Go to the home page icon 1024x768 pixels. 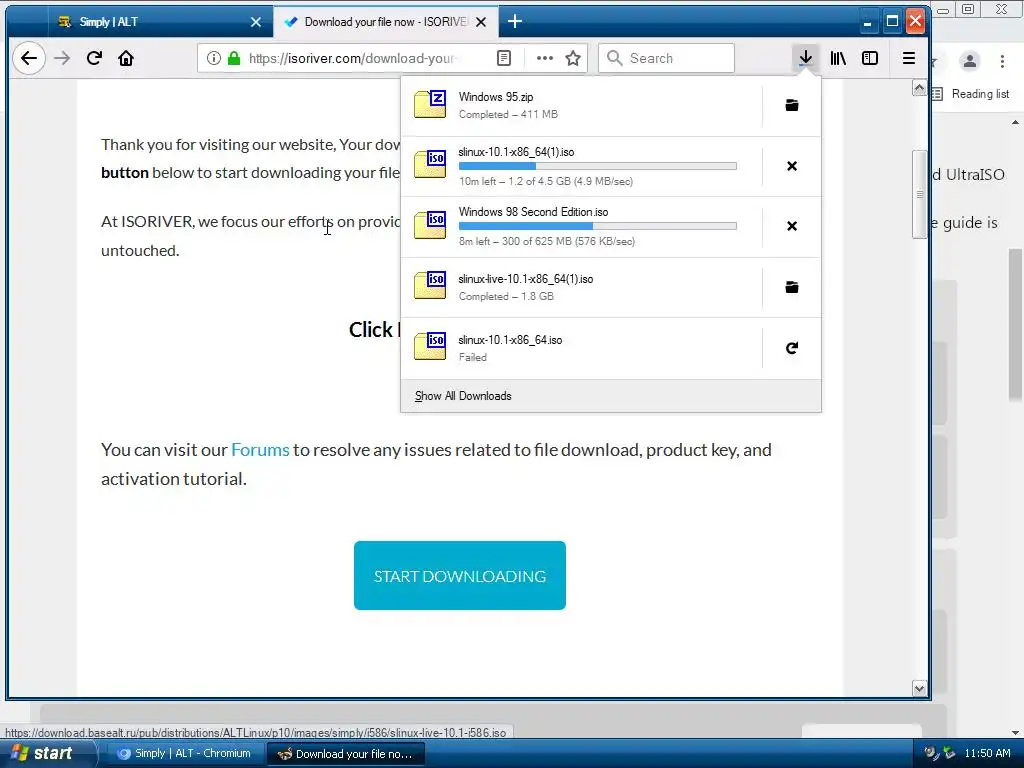click(126, 58)
